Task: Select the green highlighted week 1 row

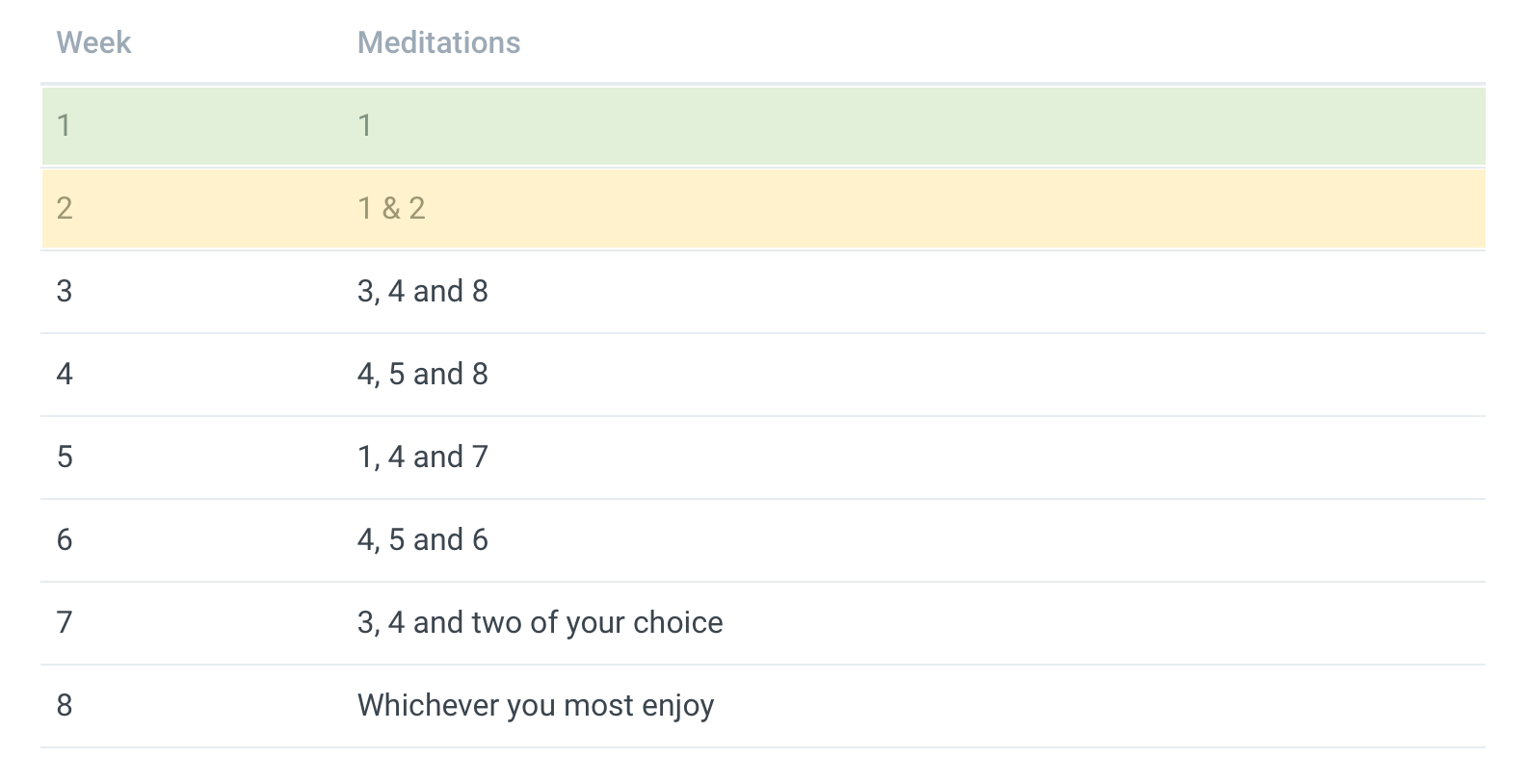Action: click(x=763, y=125)
